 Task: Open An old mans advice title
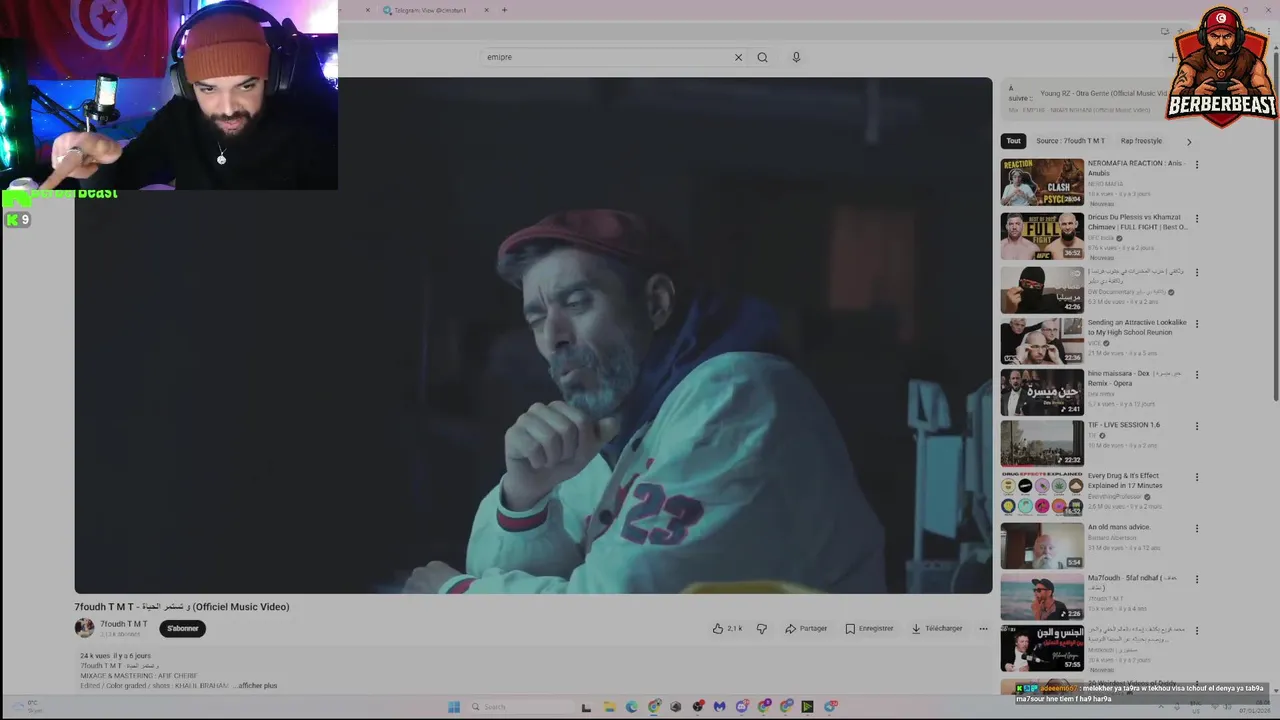pyautogui.click(x=1119, y=526)
